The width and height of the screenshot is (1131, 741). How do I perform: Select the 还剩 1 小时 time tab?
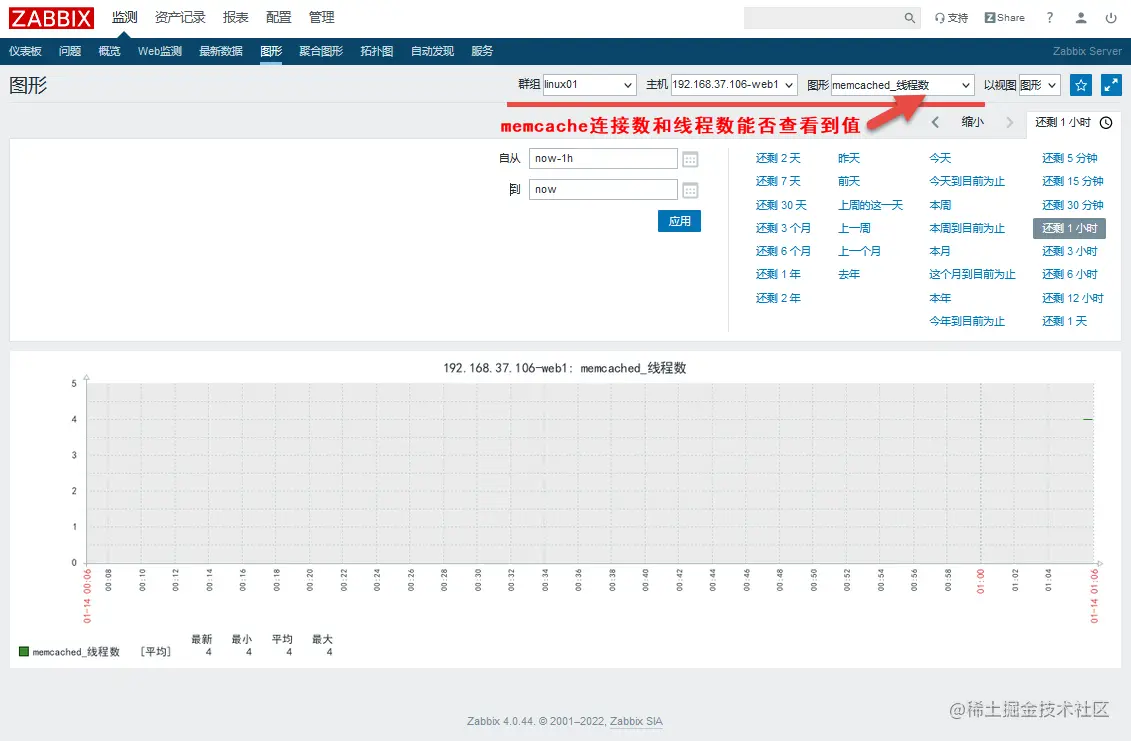pos(1073,123)
